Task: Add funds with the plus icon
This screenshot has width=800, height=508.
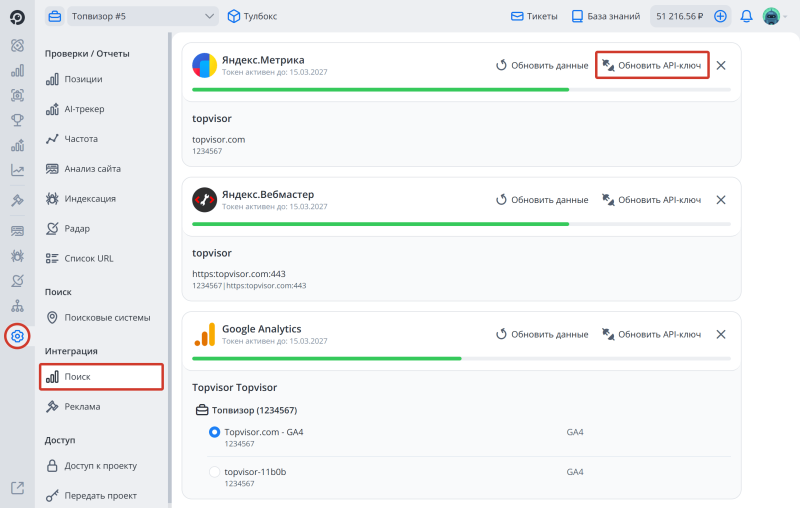Action: pos(720,16)
